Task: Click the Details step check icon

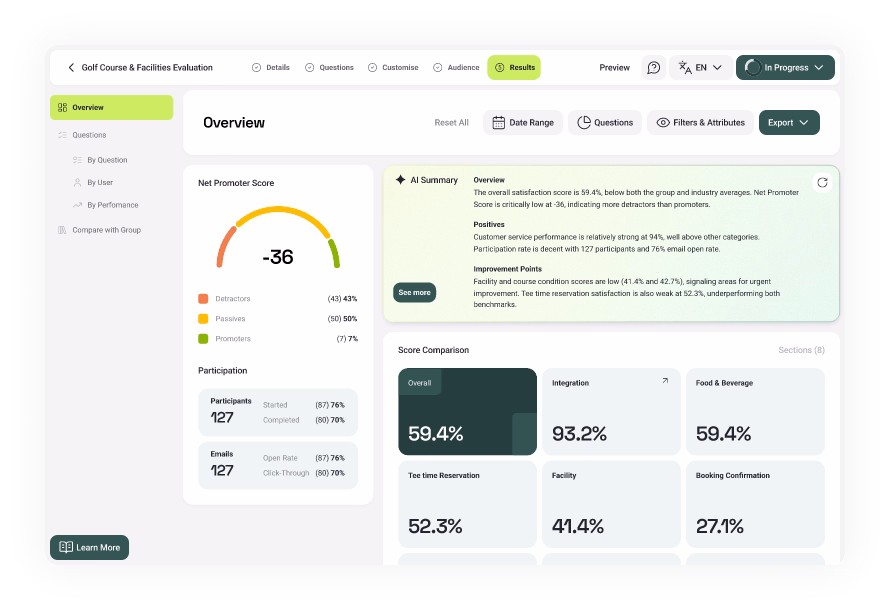Action: click(257, 68)
